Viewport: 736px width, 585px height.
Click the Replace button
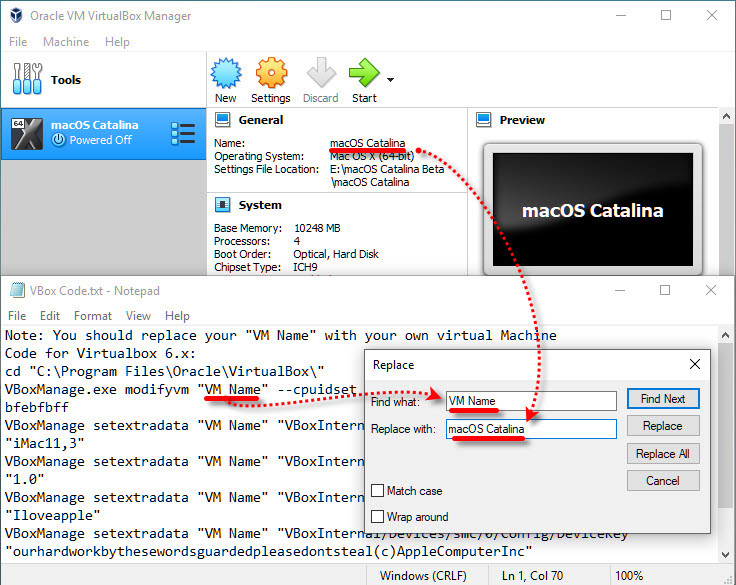point(663,426)
